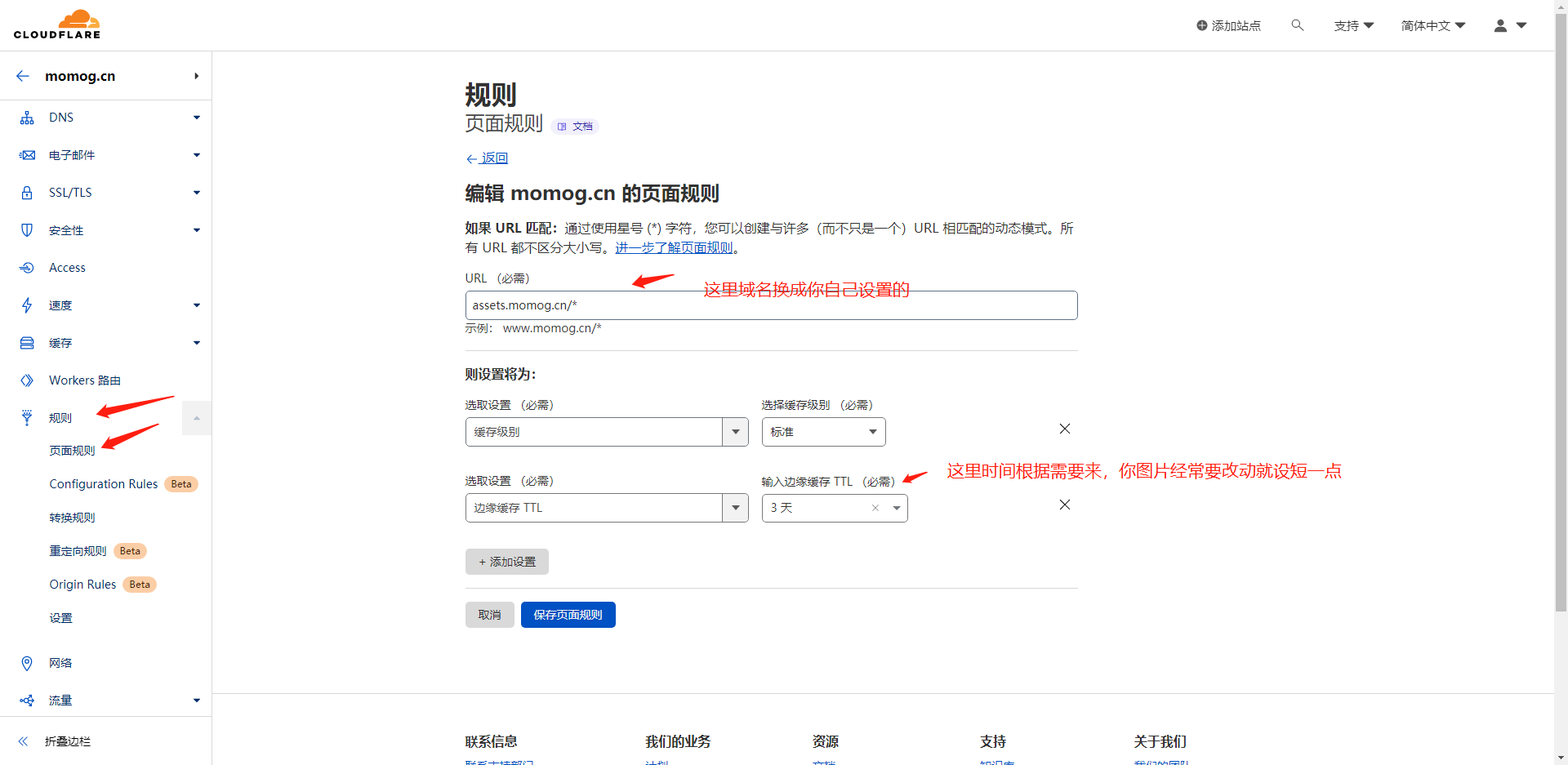Open the 边缘缓存 TTL setting dropdown
The height and width of the screenshot is (765, 1568).
coord(735,508)
